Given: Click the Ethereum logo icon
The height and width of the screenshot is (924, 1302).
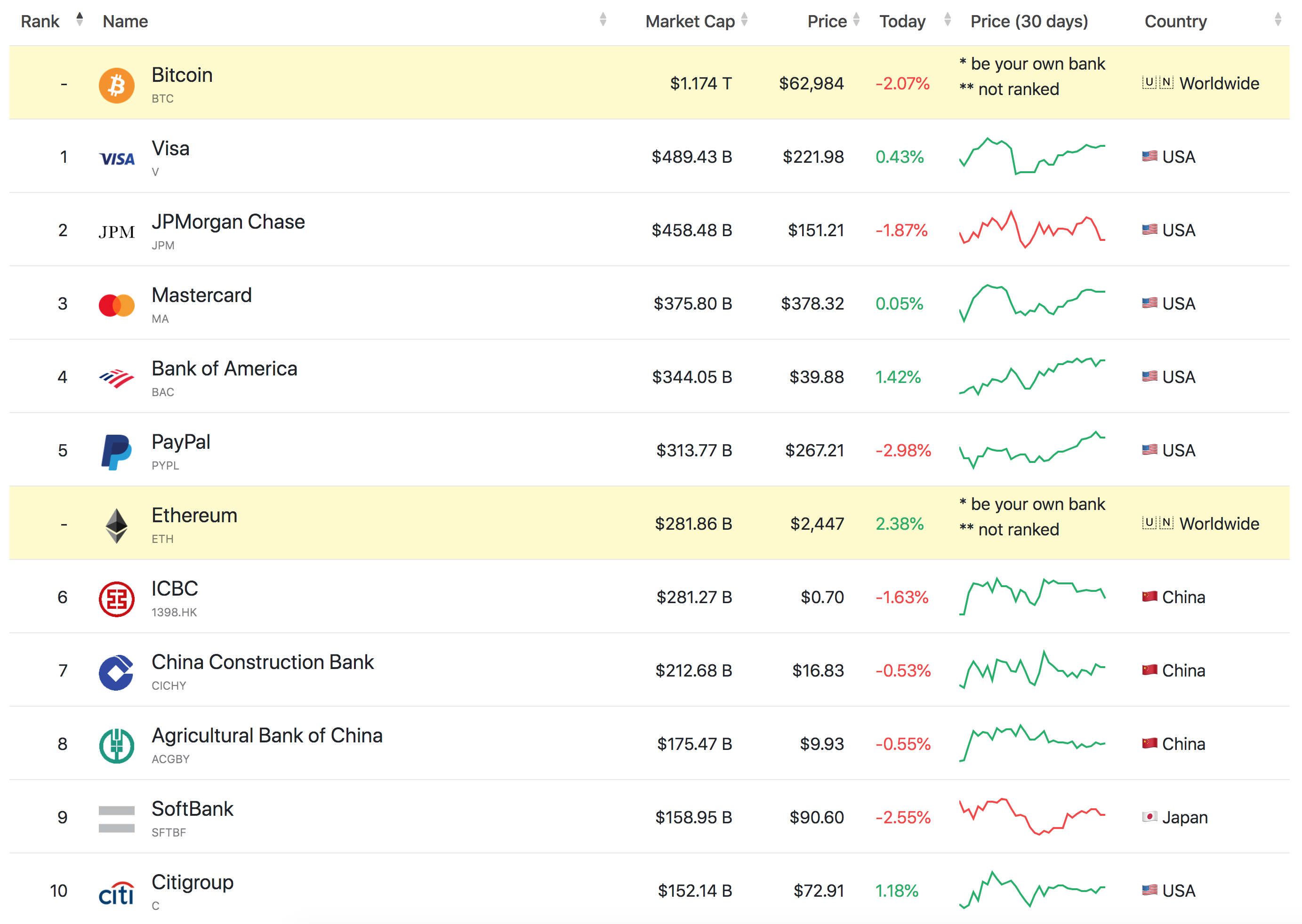Looking at the screenshot, I should [x=117, y=526].
